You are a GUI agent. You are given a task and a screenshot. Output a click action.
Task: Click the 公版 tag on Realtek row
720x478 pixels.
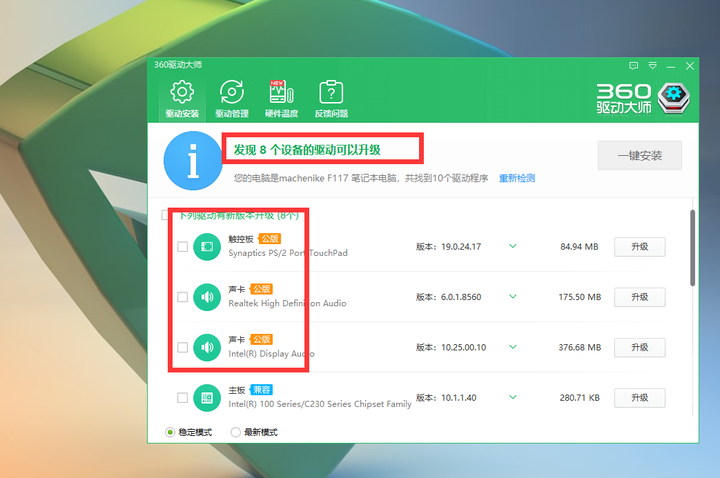[x=261, y=289]
